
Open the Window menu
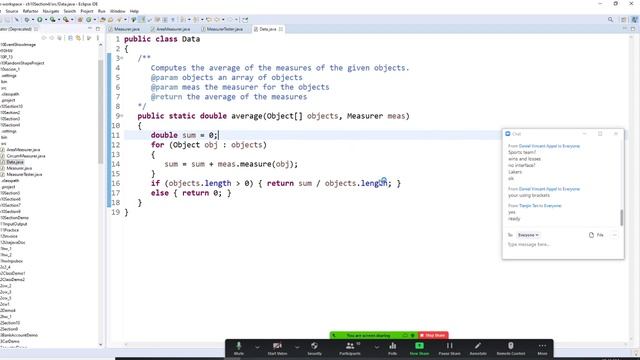pos(118,11)
